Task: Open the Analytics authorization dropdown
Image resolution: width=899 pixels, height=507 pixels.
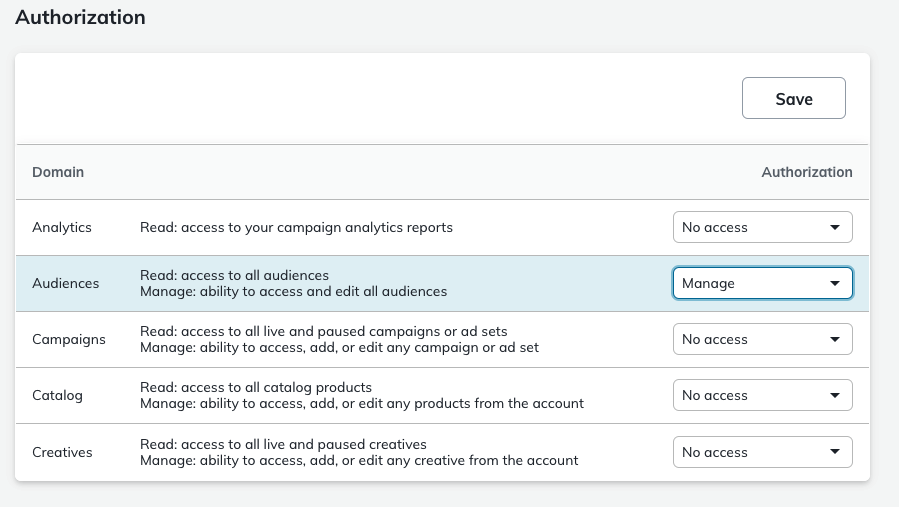Action: pos(762,227)
